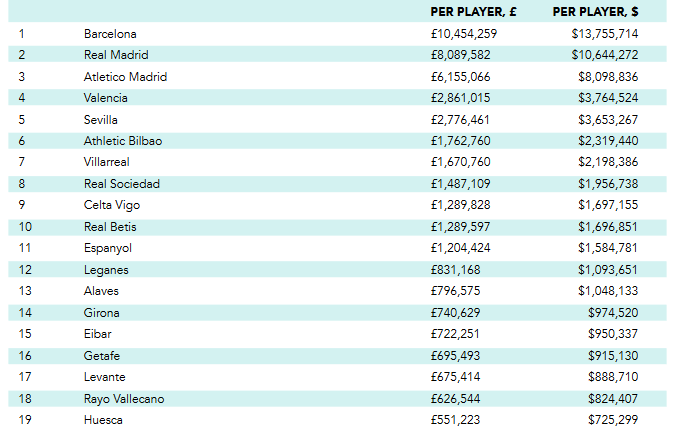Screen dimensions: 677x430
Task: Click the Athletic Bilbao team name
Action: point(123,141)
